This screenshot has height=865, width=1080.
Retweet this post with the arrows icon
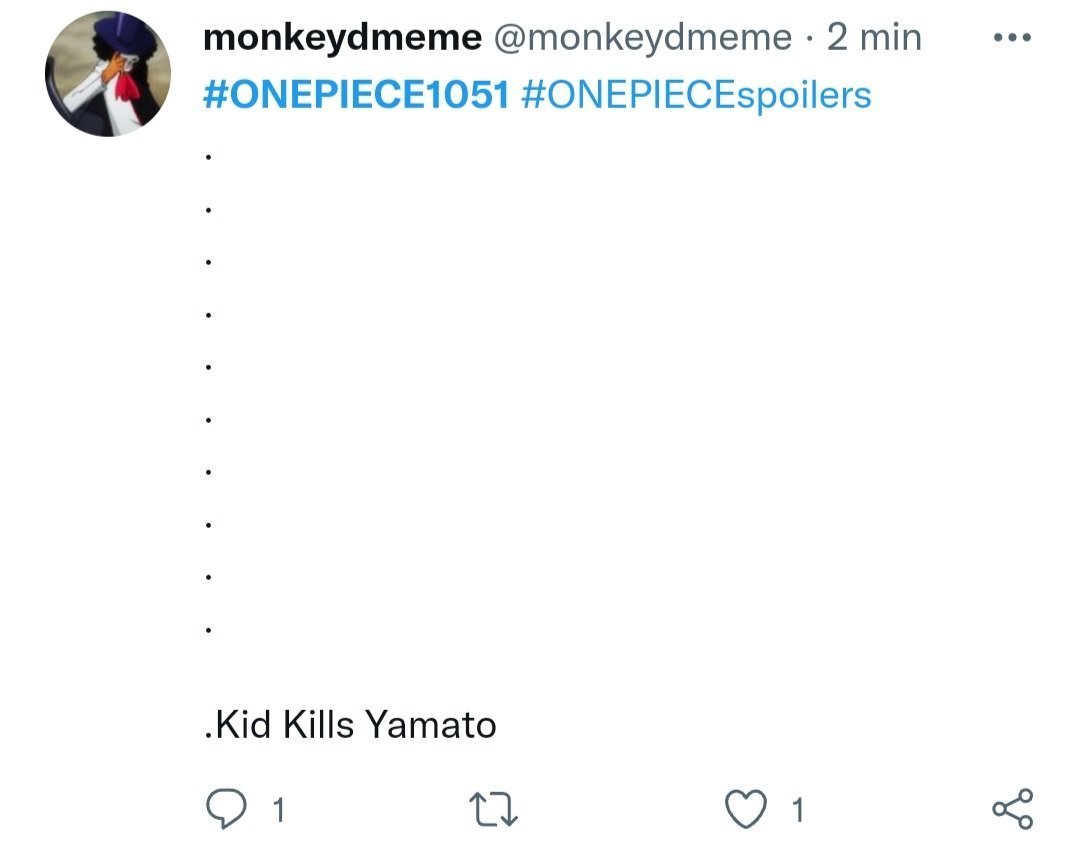(492, 809)
